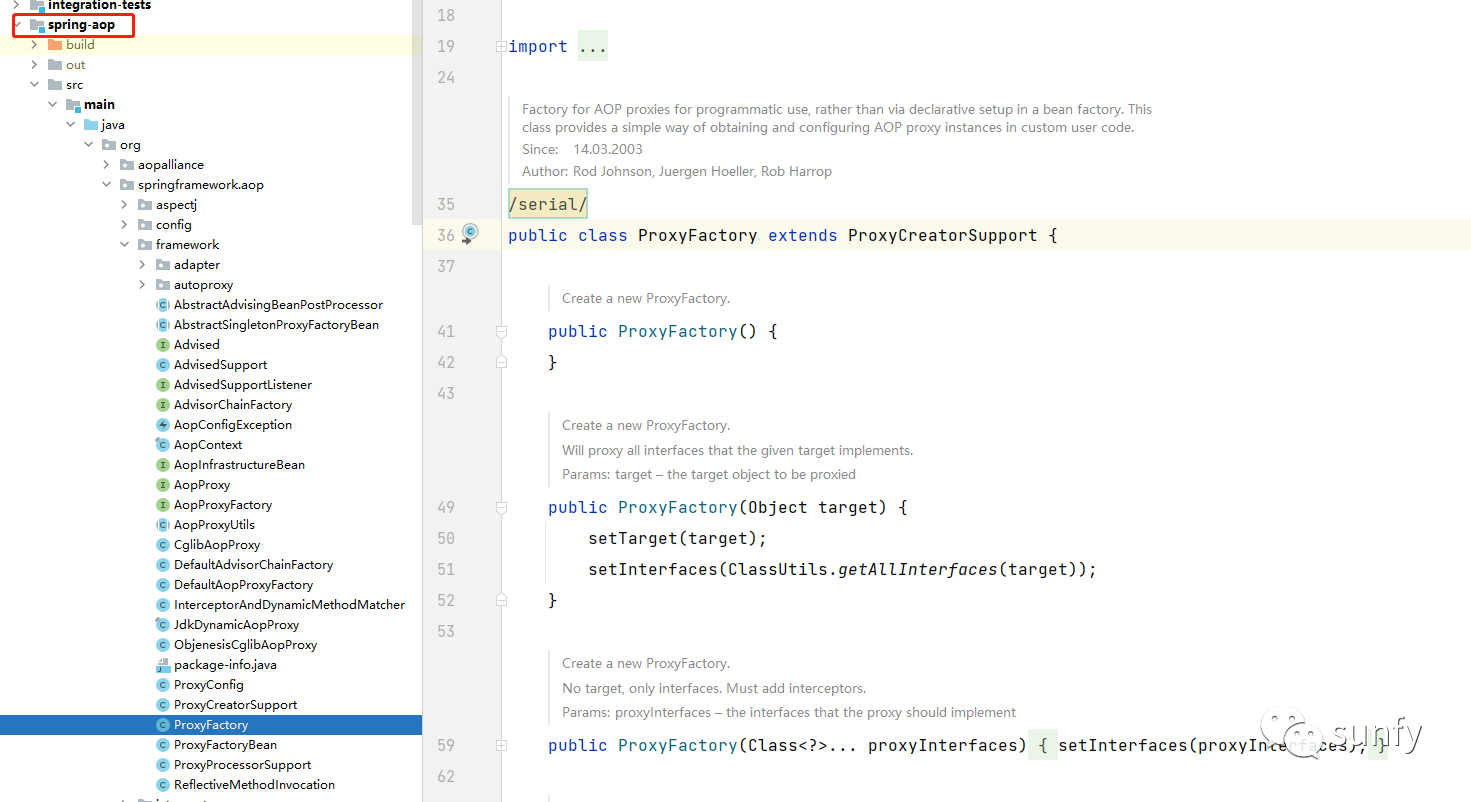Click the AopContext class icon
The width and height of the screenshot is (1471, 802).
click(163, 445)
